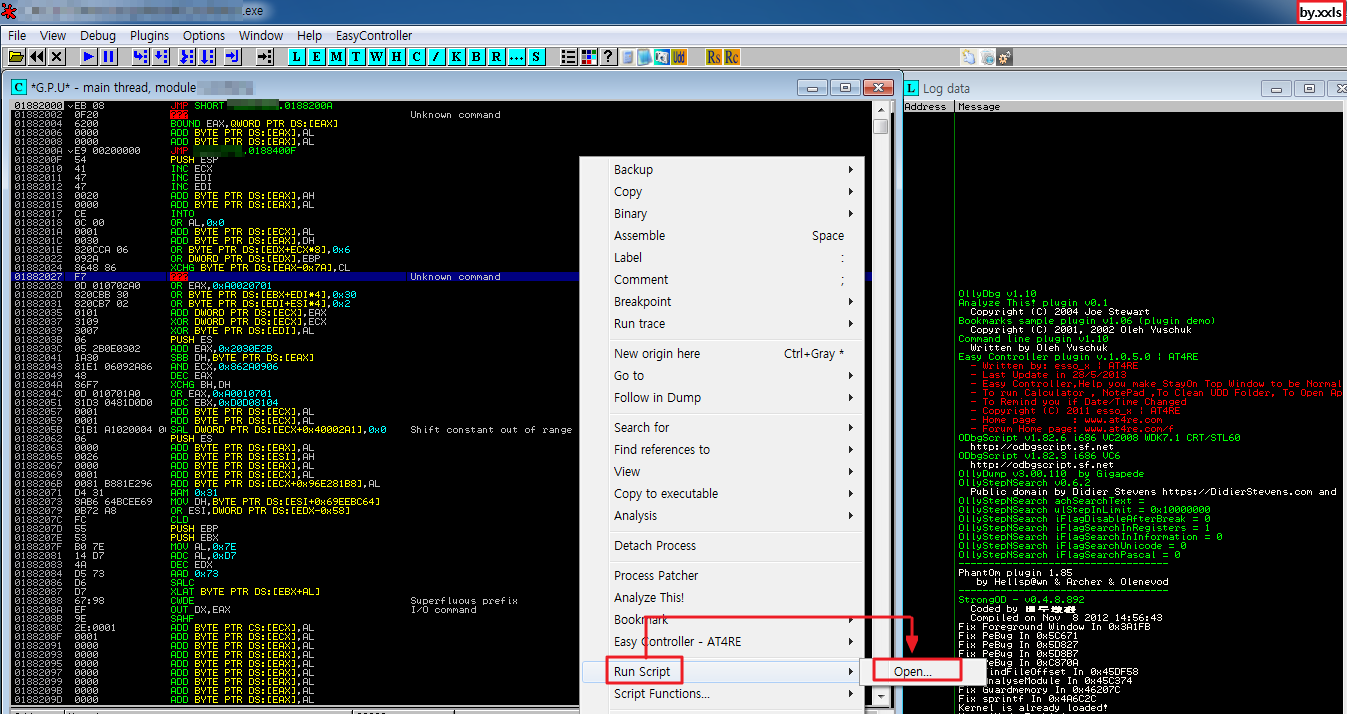Click the question mark help icon

pos(608,57)
